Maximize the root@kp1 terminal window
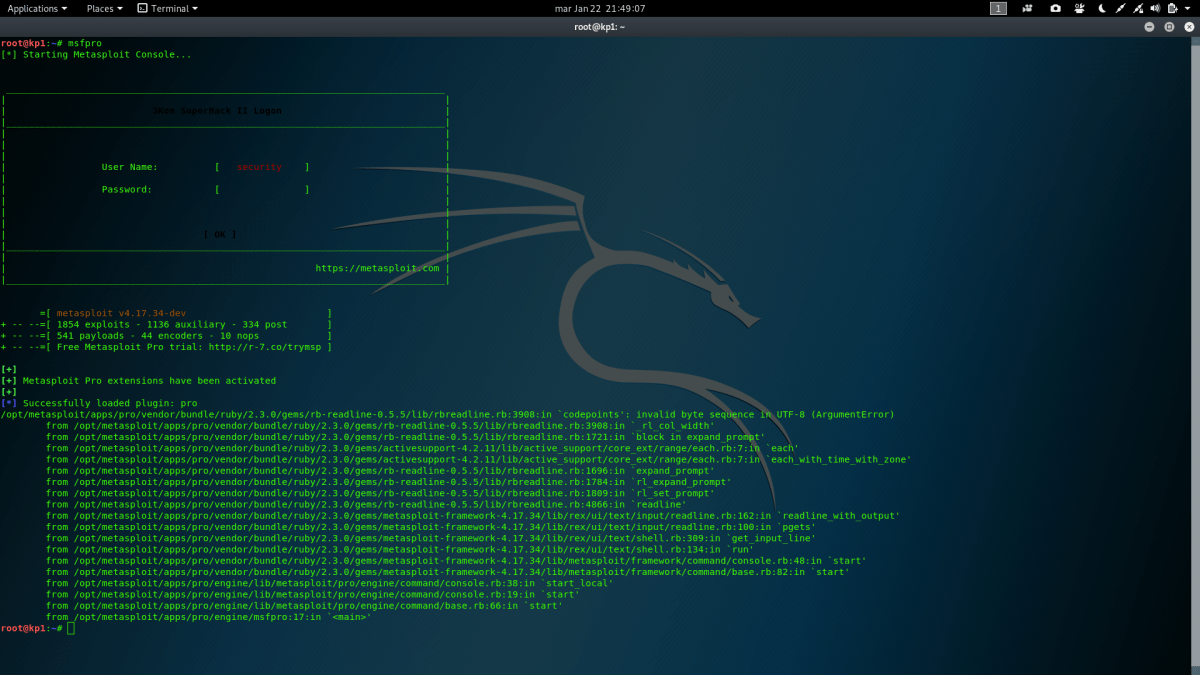The width and height of the screenshot is (1200, 675). pos(1169,26)
